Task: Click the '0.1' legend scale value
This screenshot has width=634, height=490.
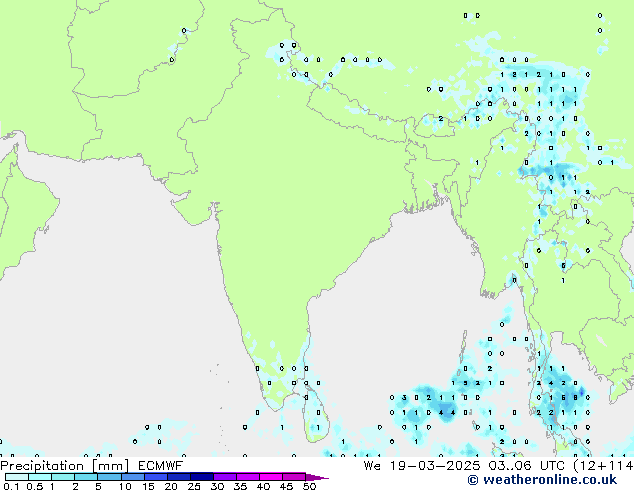Action: (11, 486)
